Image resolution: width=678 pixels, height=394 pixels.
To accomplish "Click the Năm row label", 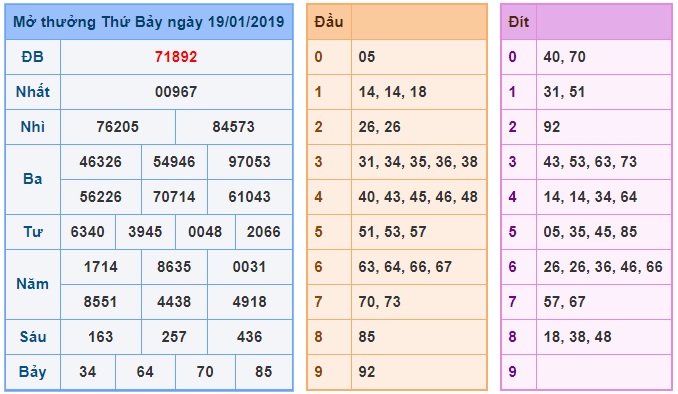I will 33,284.
